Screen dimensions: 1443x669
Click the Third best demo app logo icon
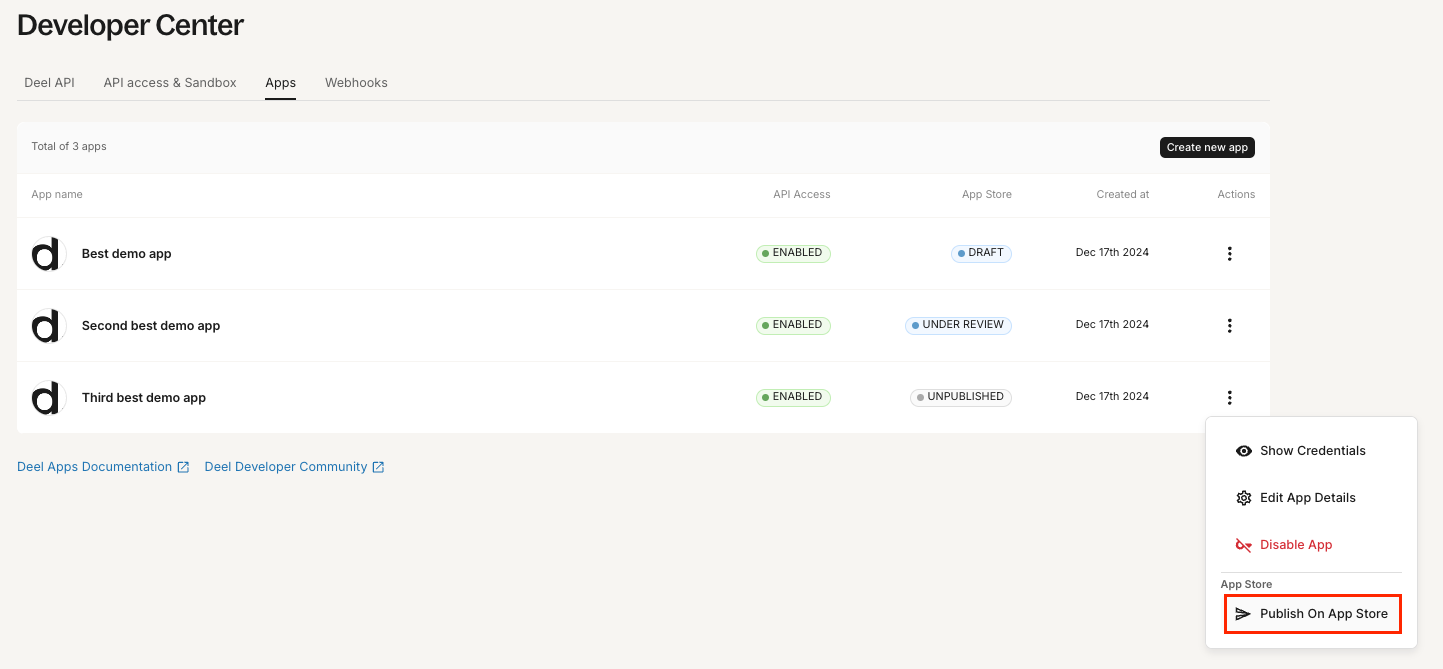[x=48, y=398]
